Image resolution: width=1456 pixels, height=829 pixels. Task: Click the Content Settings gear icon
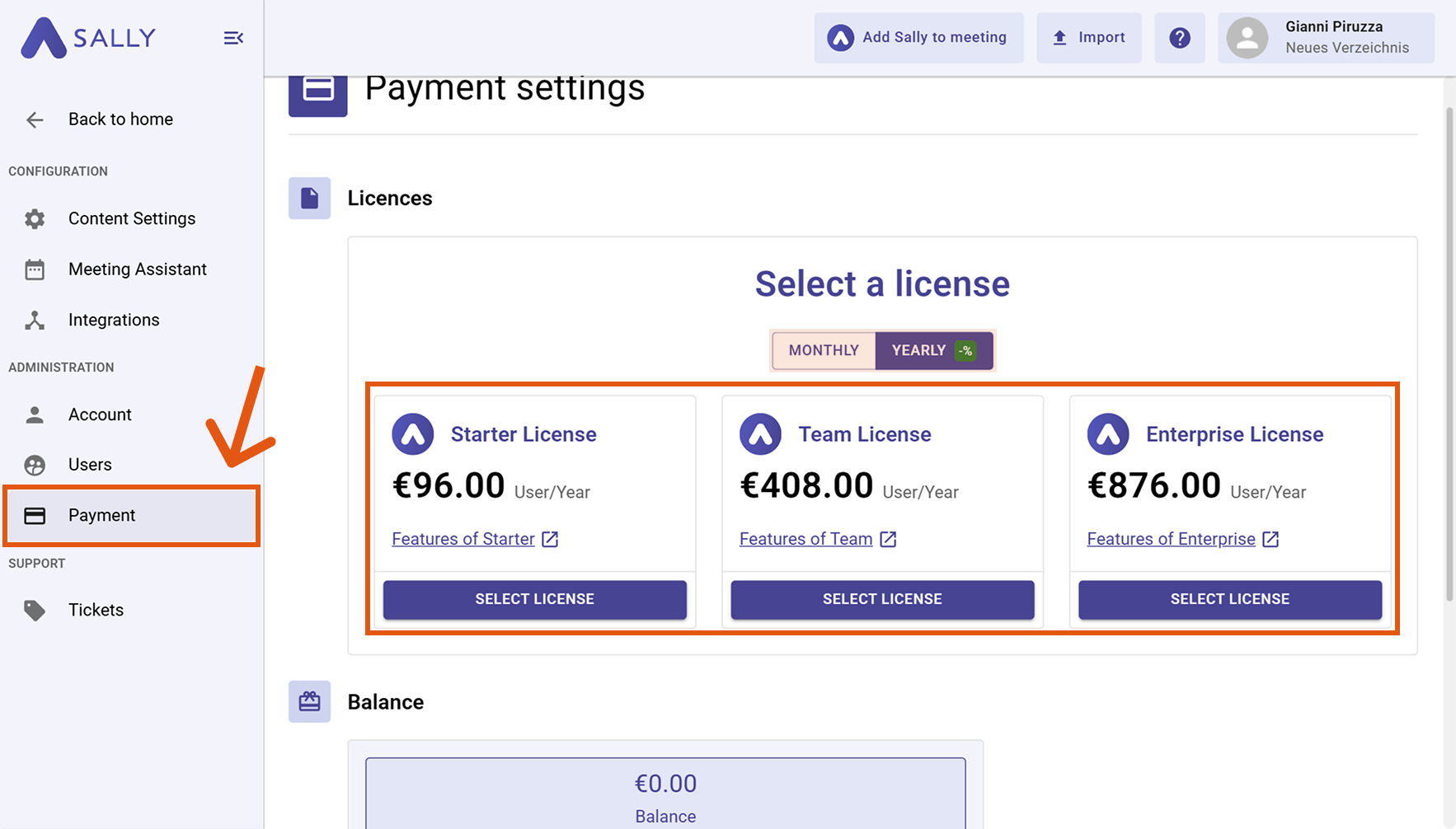pos(35,219)
